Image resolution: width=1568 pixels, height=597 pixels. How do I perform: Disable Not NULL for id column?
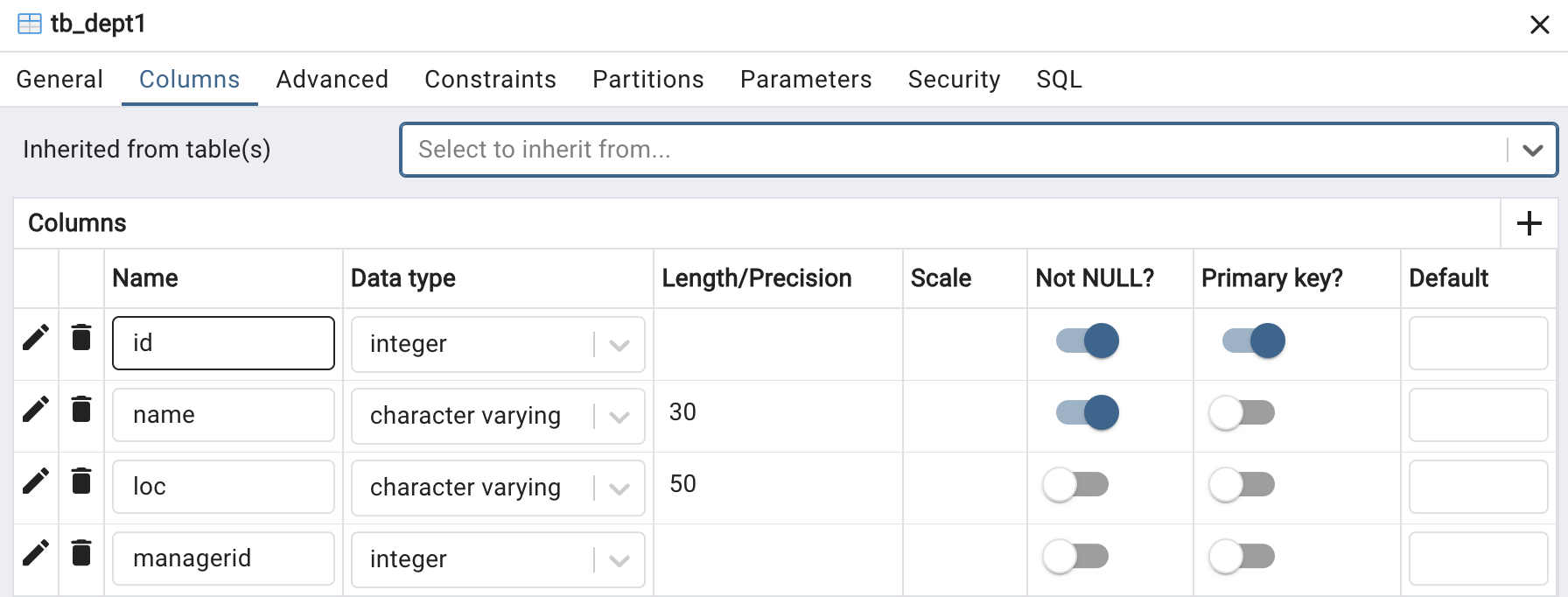pos(1088,341)
